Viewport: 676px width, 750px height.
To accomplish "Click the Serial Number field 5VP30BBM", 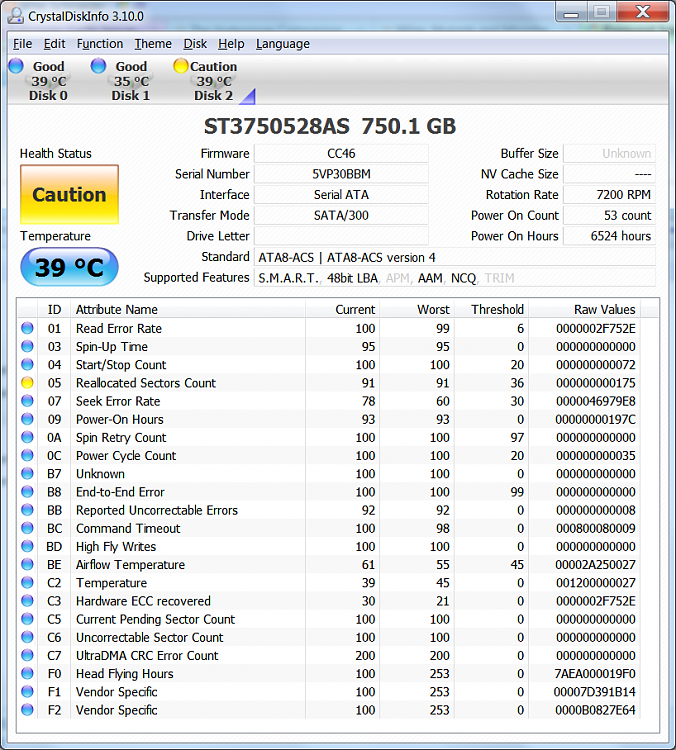I will click(341, 174).
